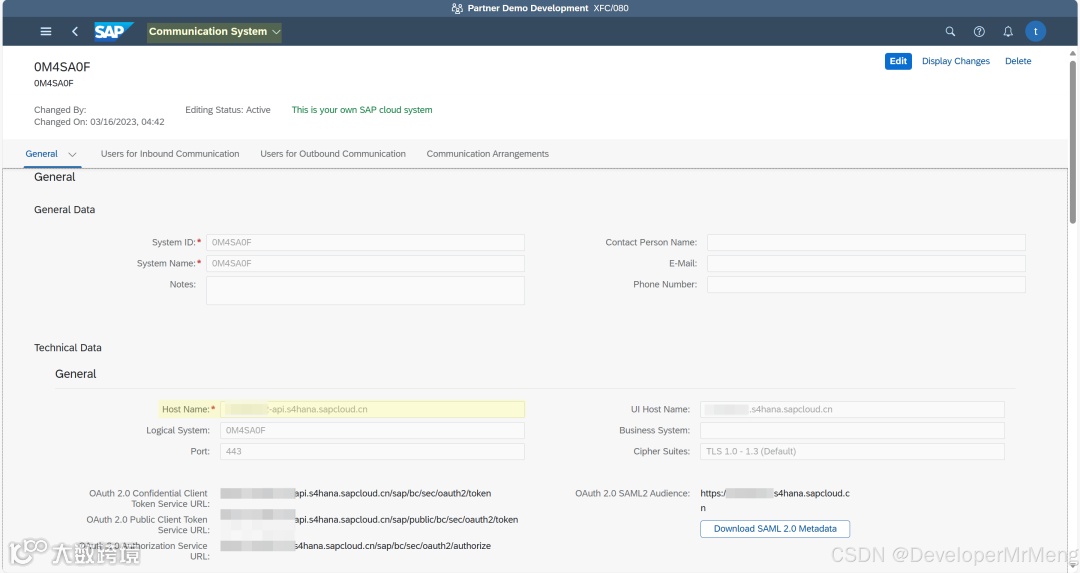Click 'Changed On: 03/16/2023, 04:42' text
The height and width of the screenshot is (573, 1080).
99,123
